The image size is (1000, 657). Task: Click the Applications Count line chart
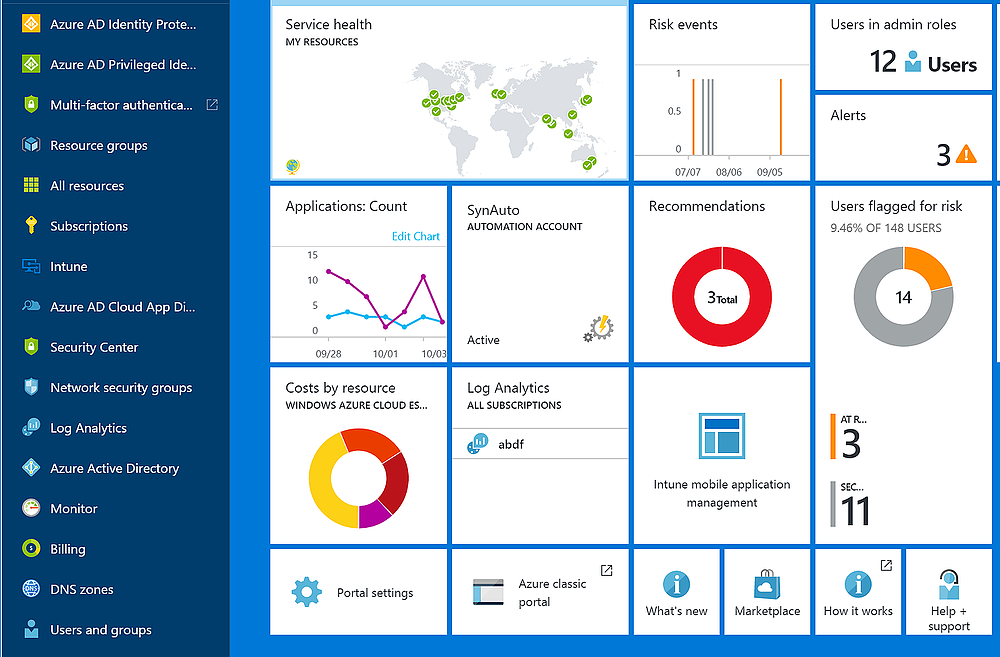359,304
